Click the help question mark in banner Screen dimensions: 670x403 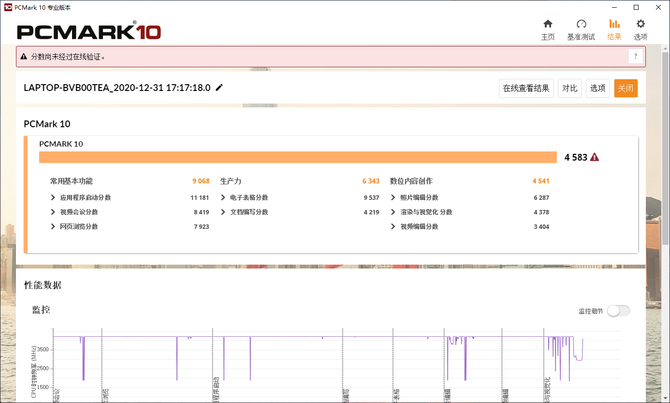click(635, 56)
